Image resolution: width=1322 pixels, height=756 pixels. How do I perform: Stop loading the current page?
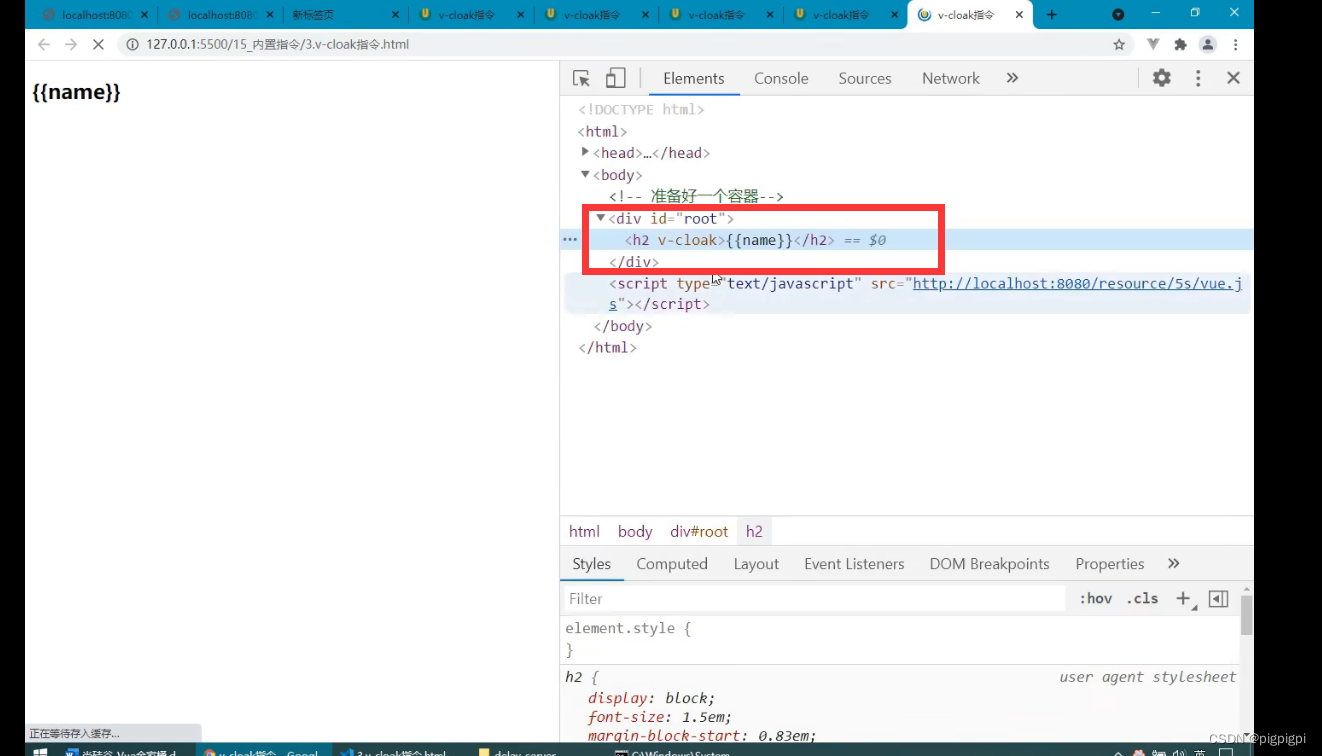tap(99, 45)
